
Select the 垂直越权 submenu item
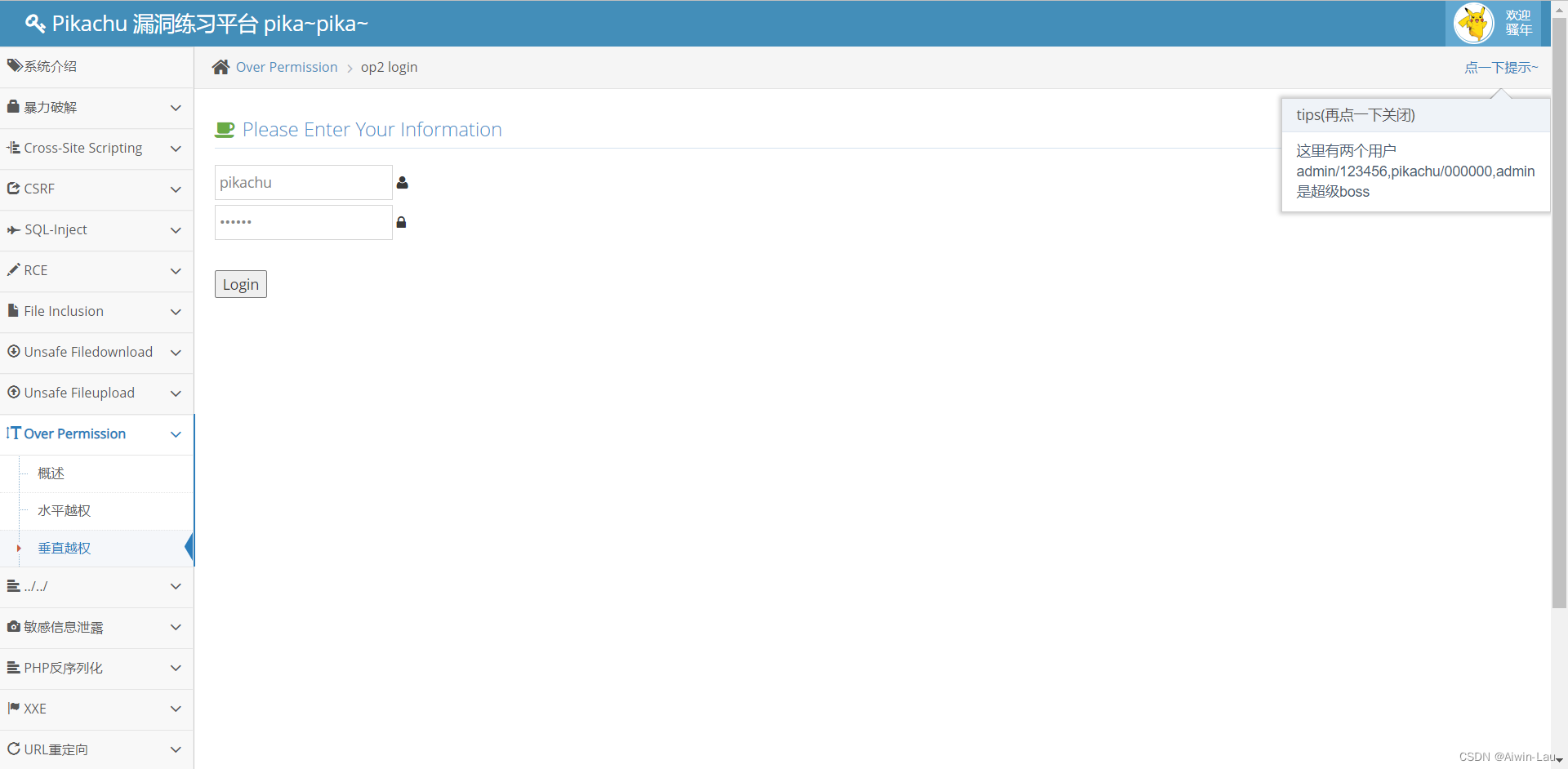point(97,549)
